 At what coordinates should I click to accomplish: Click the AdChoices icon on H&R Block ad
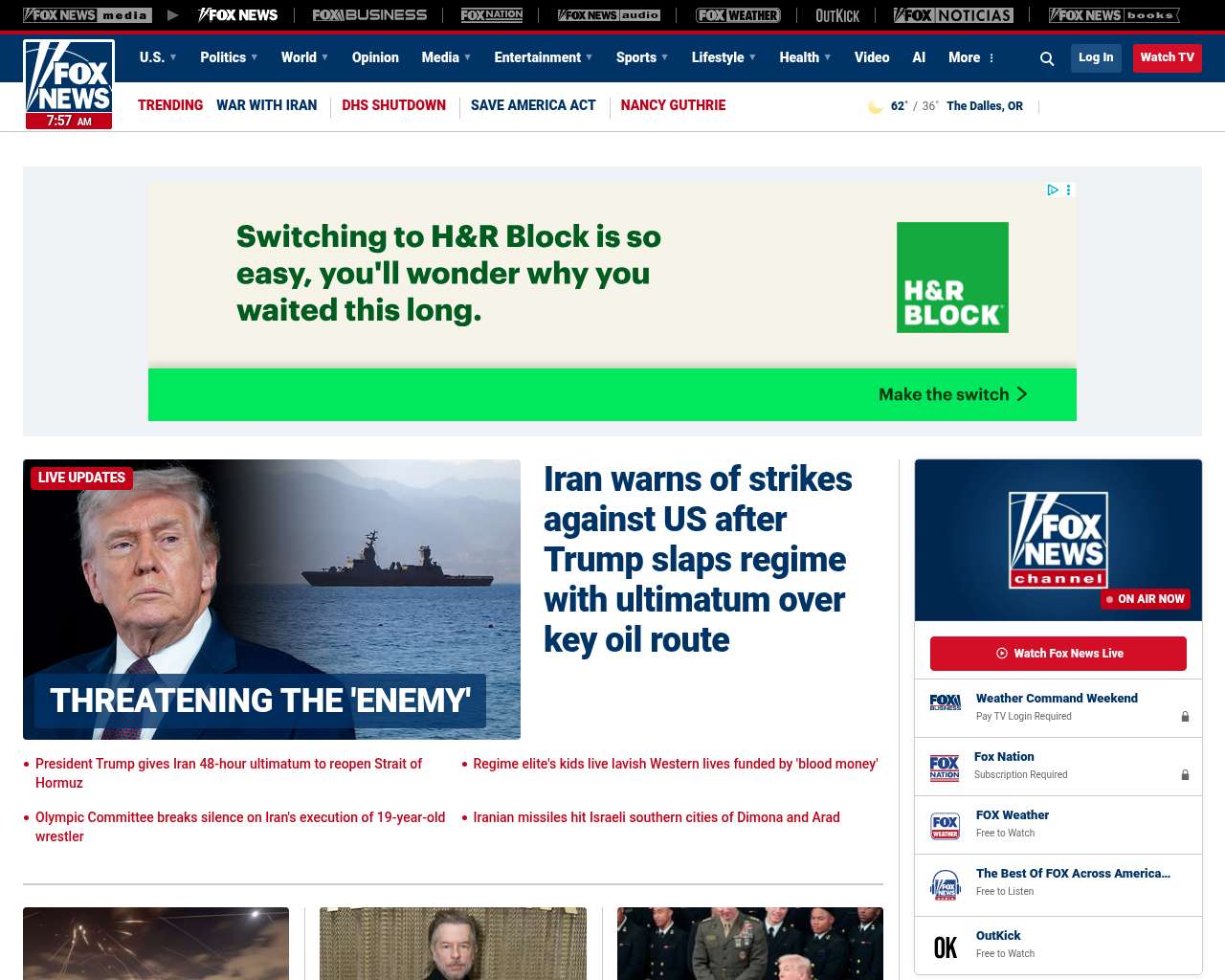pyautogui.click(x=1053, y=189)
